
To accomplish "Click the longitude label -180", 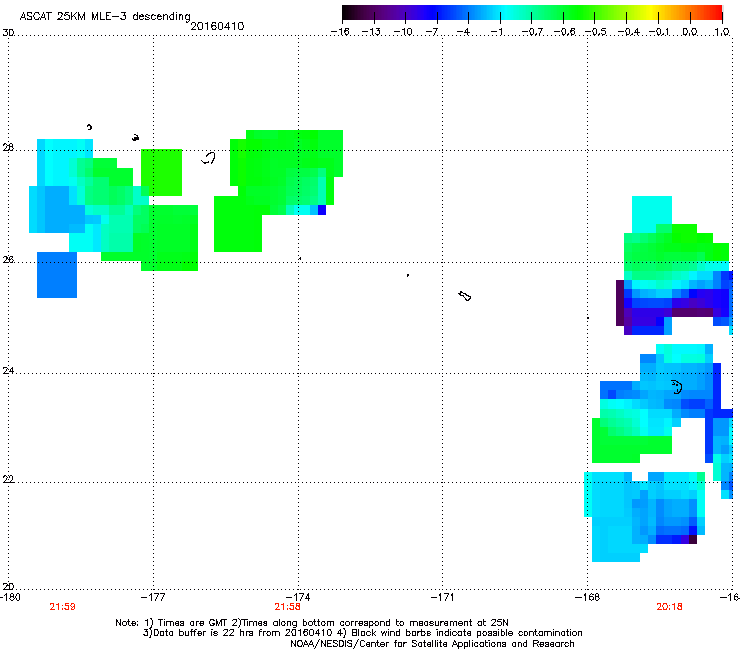I will pos(10,597).
